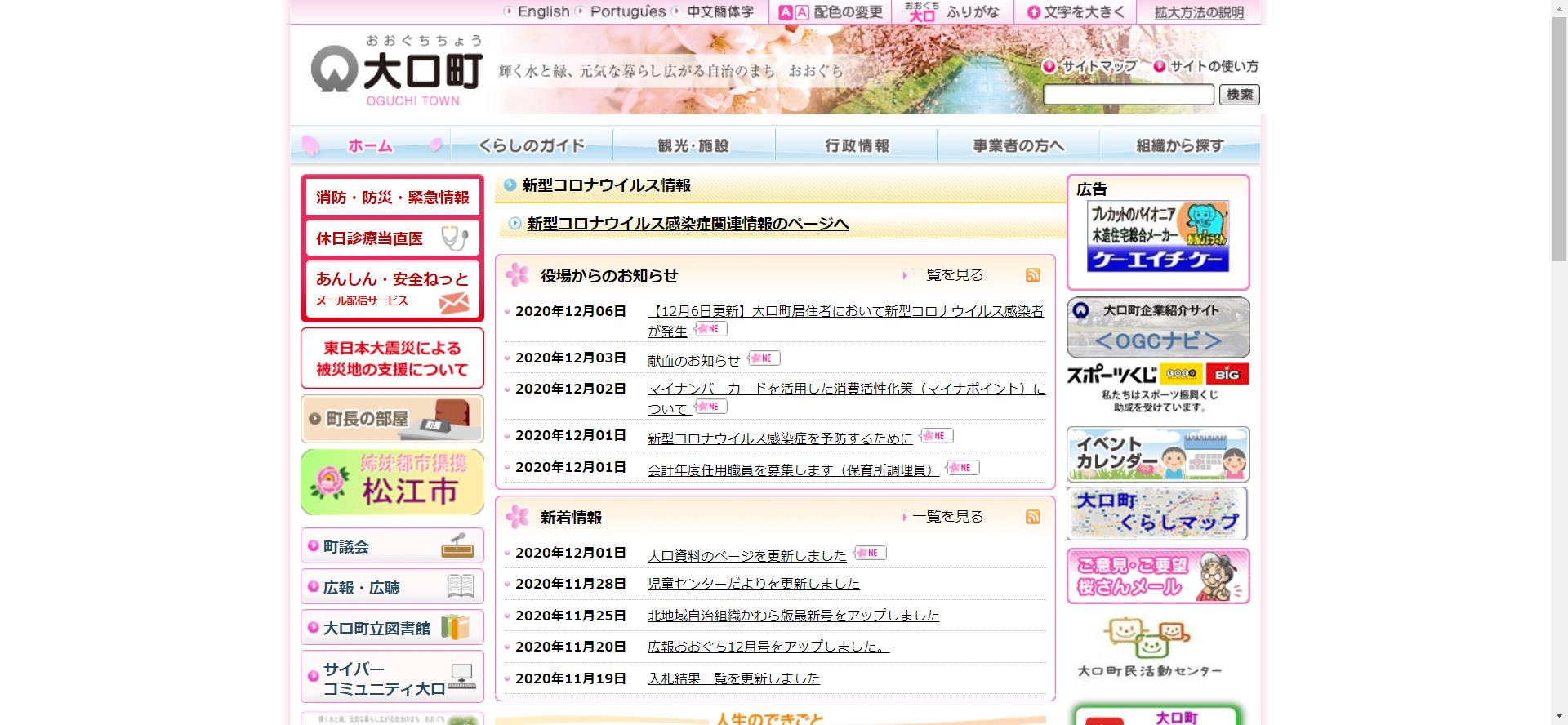Switch site language to 中文簡体字
This screenshot has height=725, width=1568.
pos(714,11)
